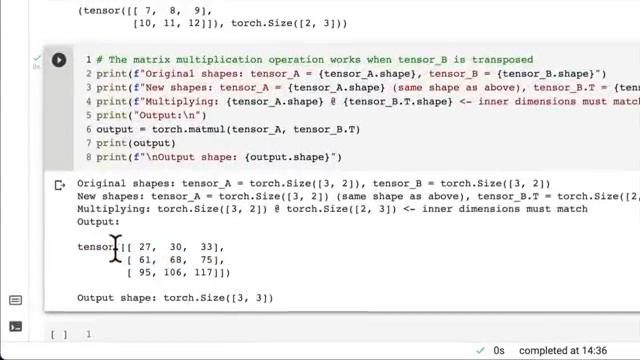The height and width of the screenshot is (360, 640).
Task: Click the "Multiplying" print statement on line 4
Action: tap(368, 102)
